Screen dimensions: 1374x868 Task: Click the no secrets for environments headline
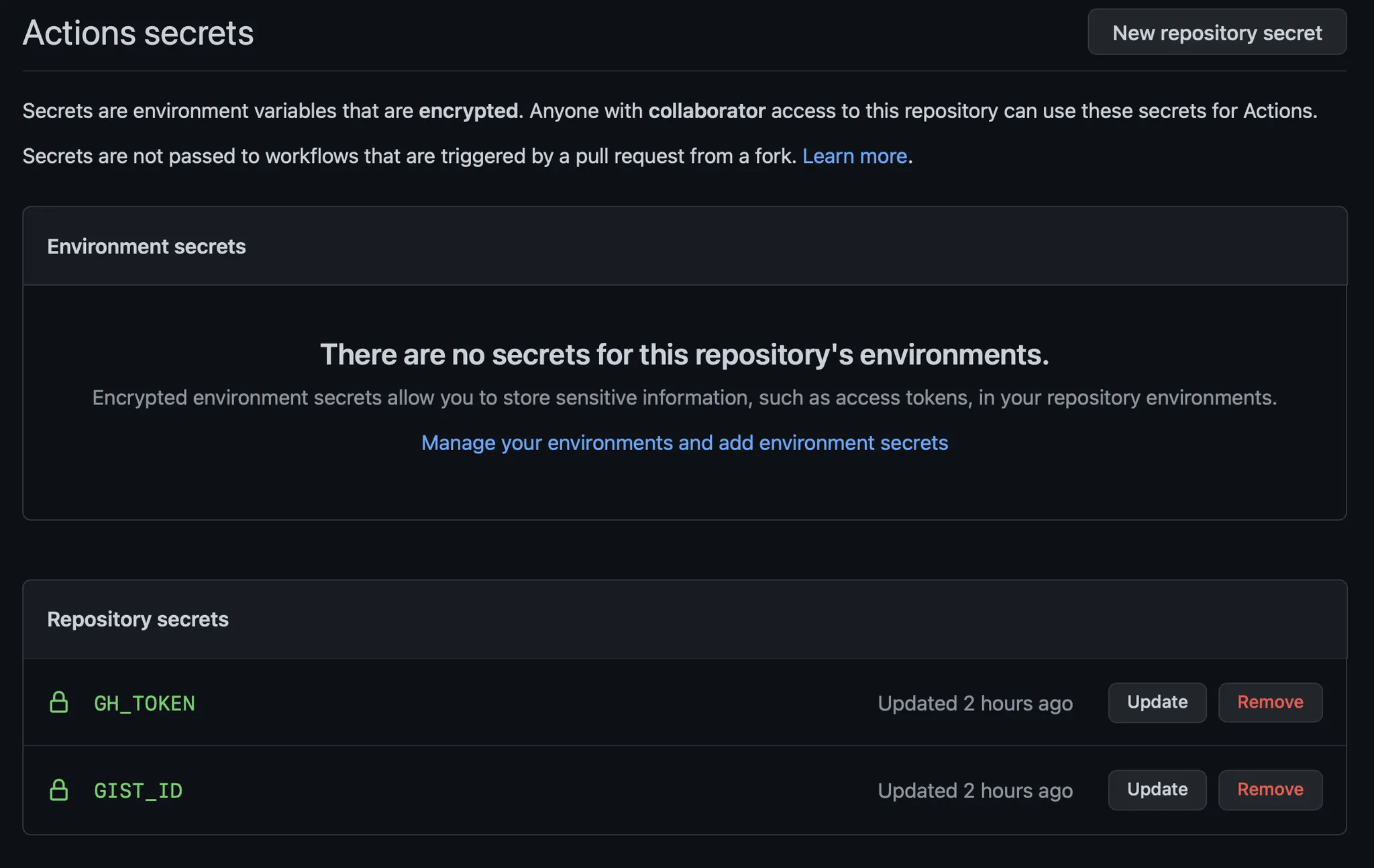684,354
